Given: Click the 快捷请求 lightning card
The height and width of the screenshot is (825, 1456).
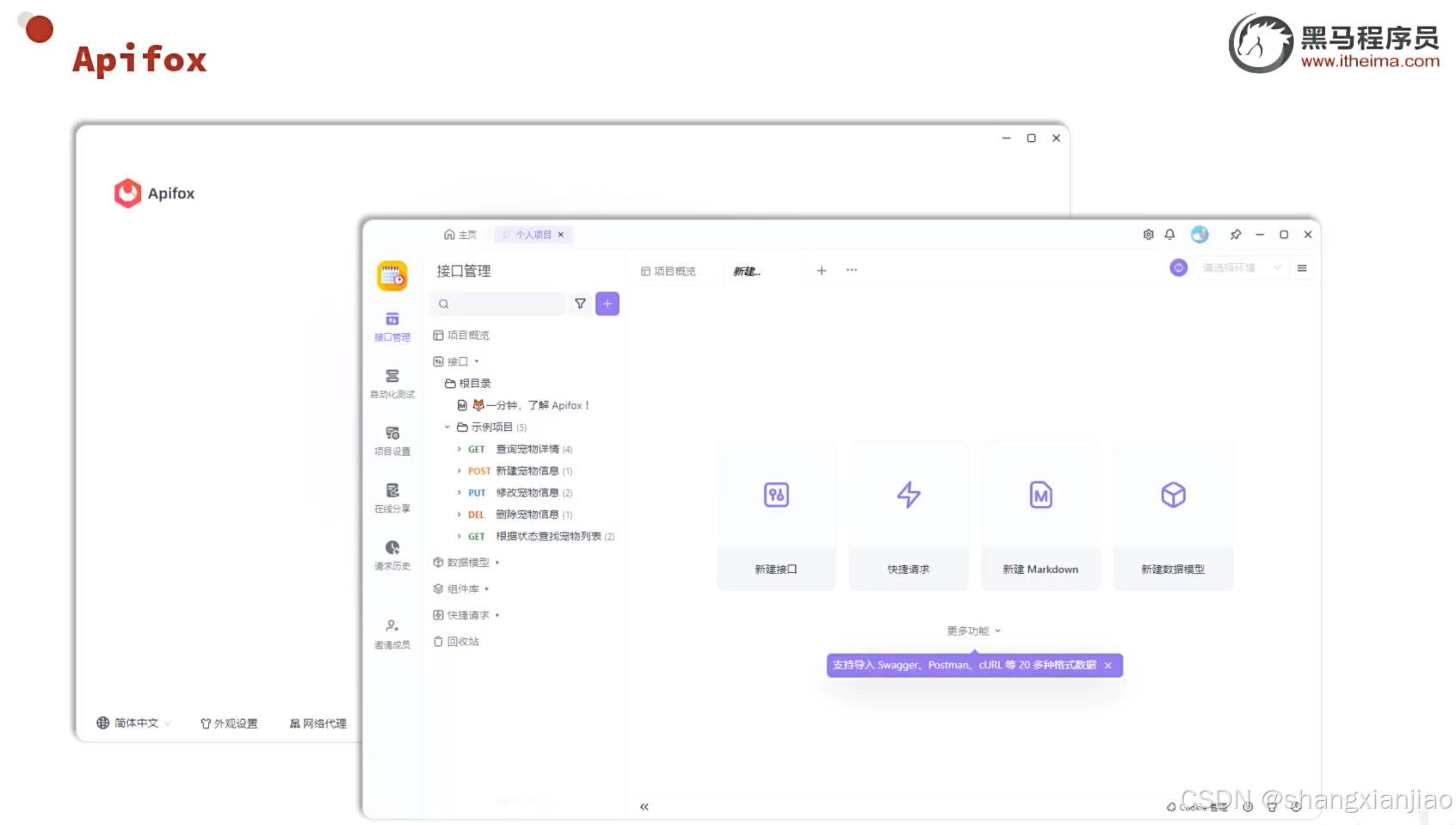Looking at the screenshot, I should 909,516.
